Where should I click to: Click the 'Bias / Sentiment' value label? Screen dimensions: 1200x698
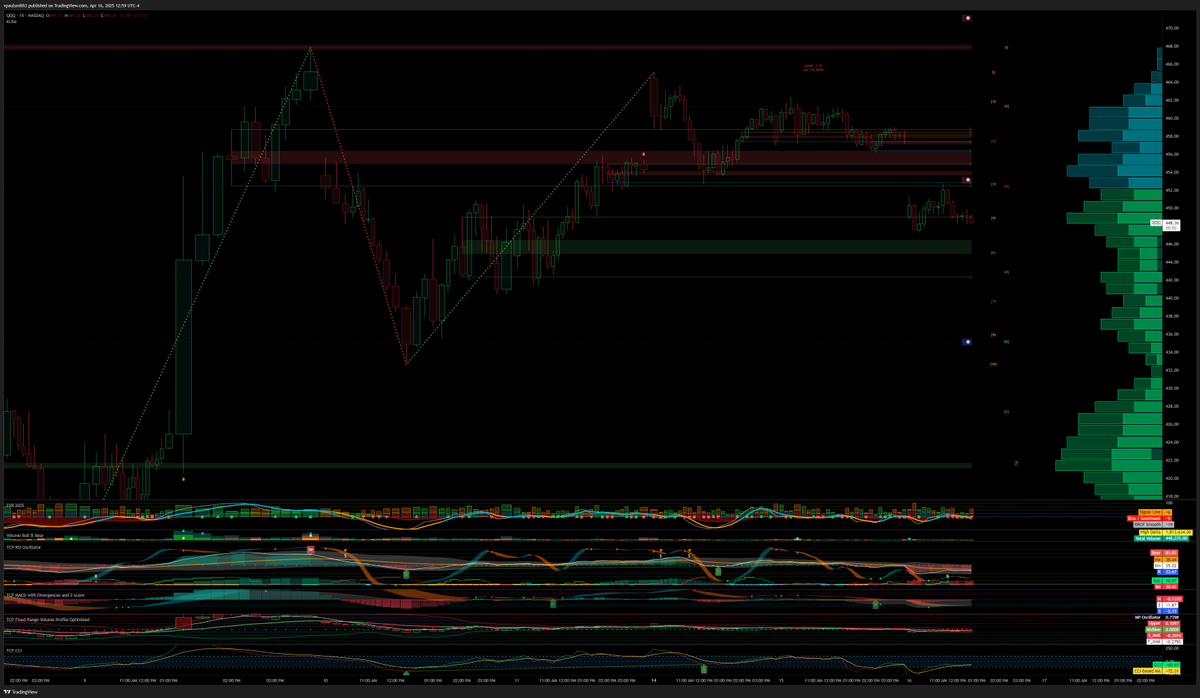pyautogui.click(x=1149, y=519)
